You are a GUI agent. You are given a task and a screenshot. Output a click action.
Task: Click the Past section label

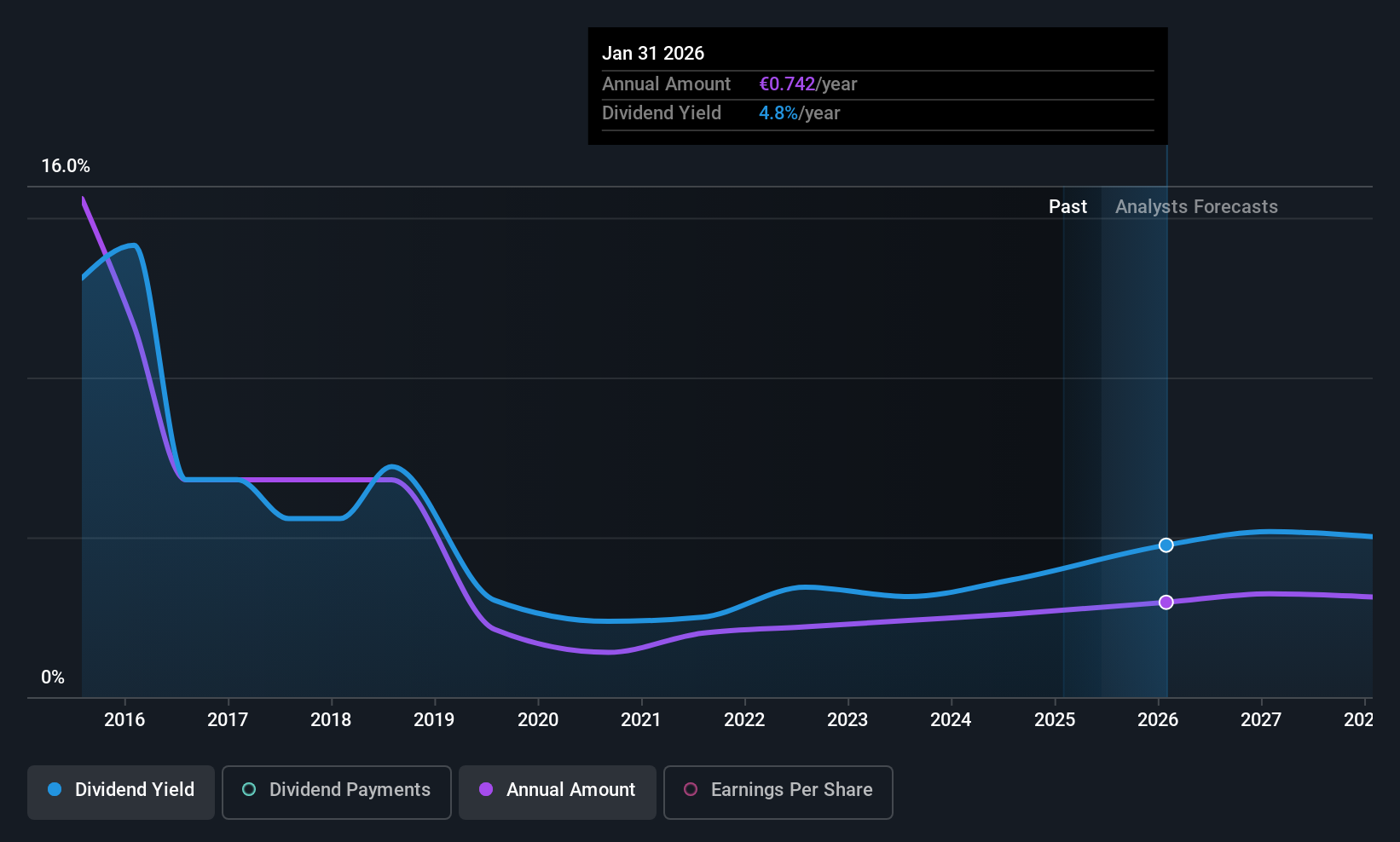(1067, 207)
